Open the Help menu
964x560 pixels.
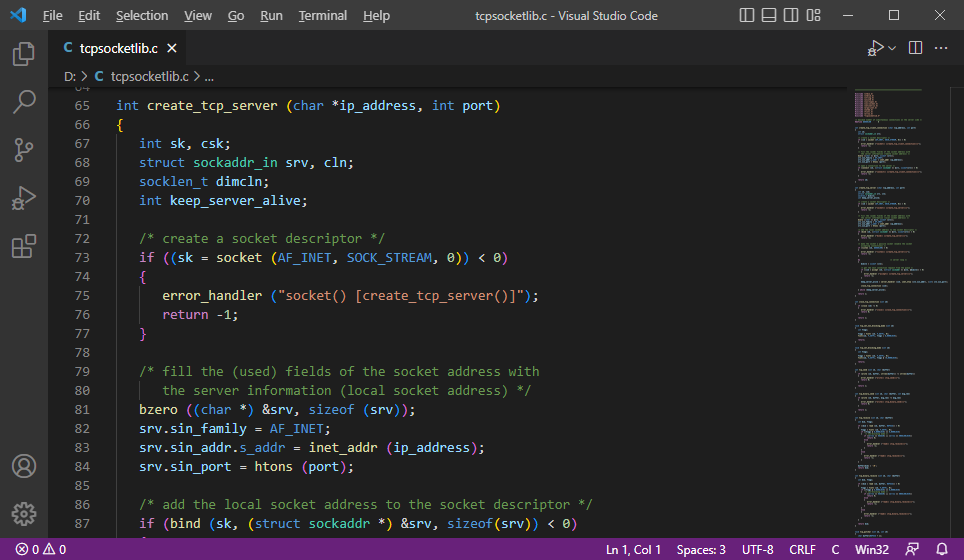(376, 15)
